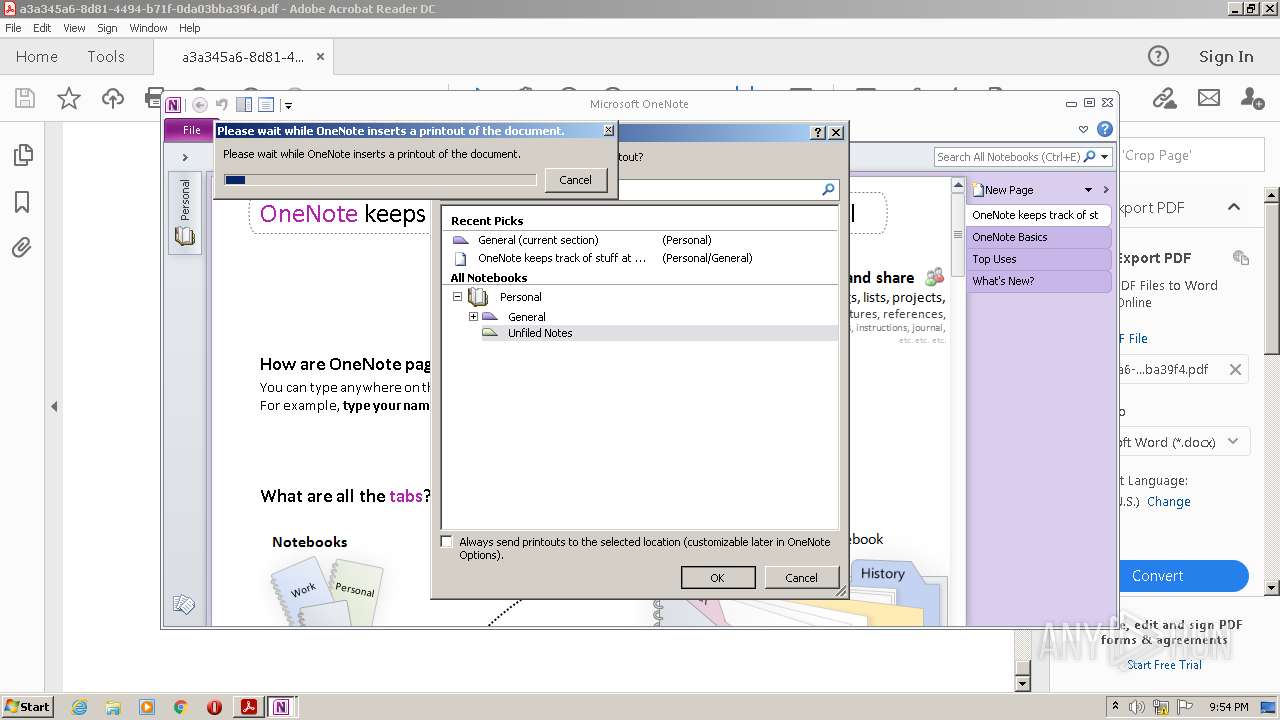Click Opera icon in taskbar
The image size is (1280, 720).
tap(214, 707)
